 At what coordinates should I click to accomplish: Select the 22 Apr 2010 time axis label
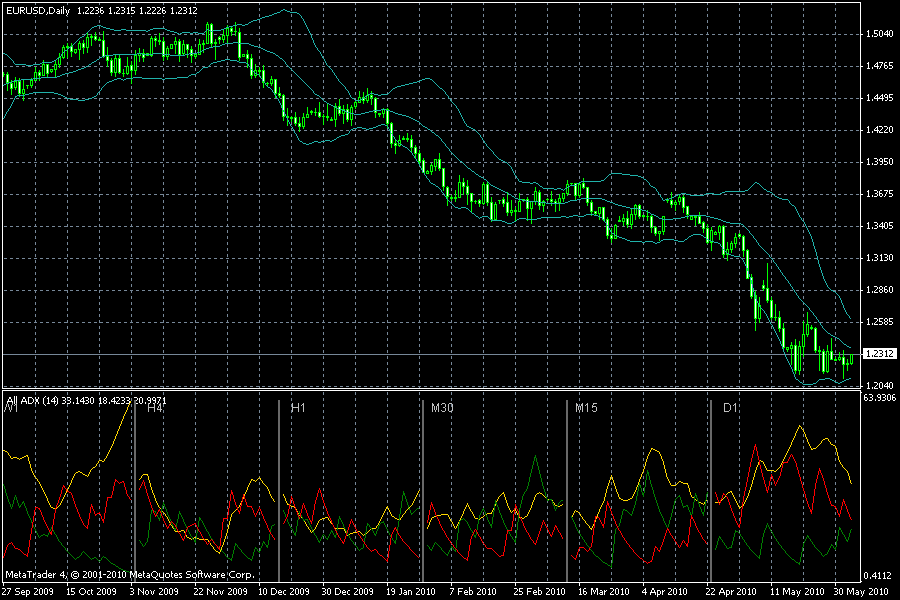point(731,591)
